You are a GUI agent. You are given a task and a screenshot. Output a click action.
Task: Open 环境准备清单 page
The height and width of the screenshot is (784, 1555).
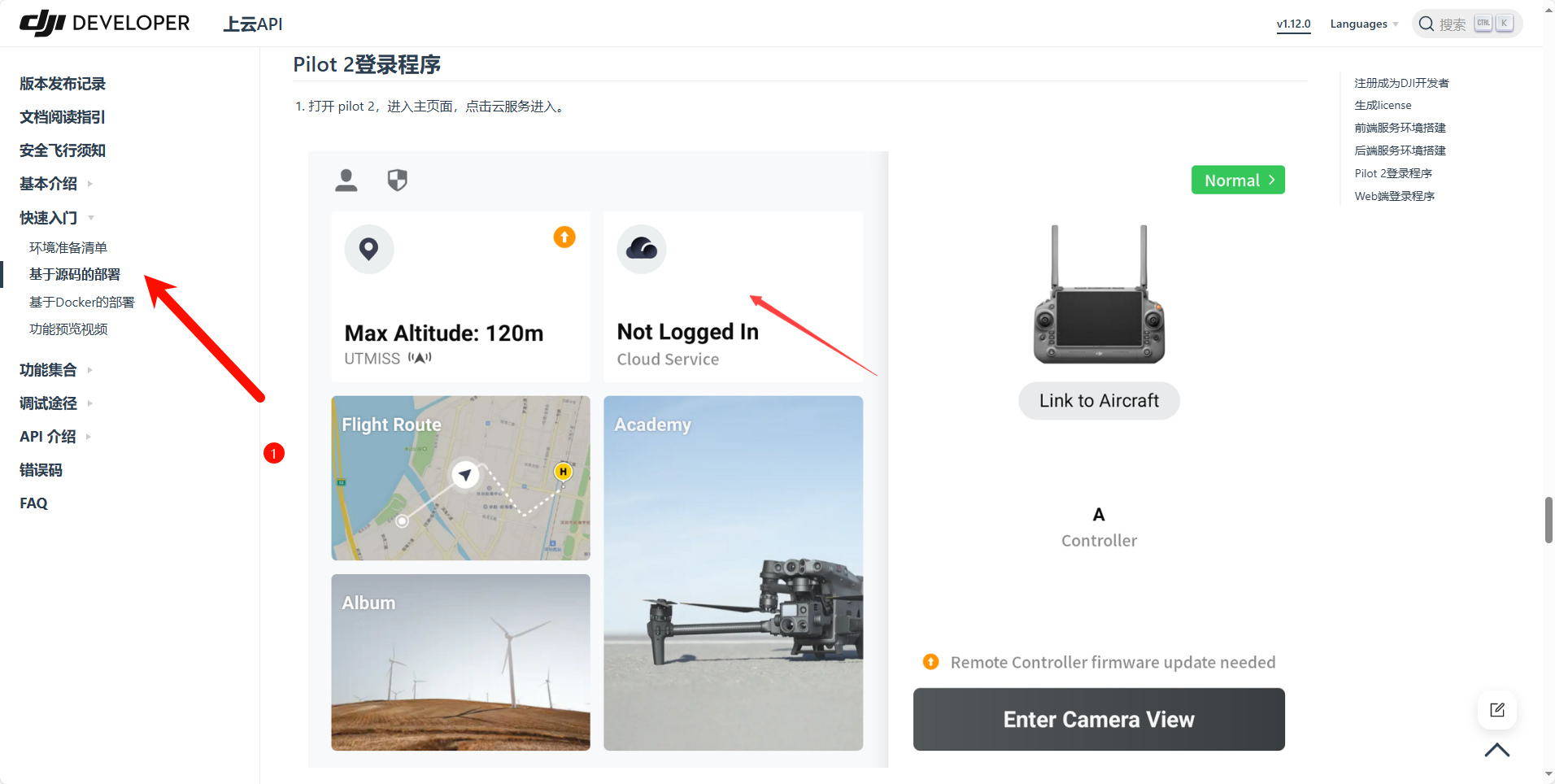pyautogui.click(x=68, y=247)
